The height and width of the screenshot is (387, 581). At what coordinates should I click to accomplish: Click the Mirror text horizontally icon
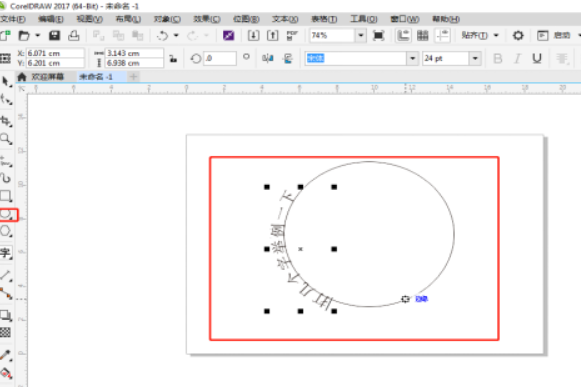(x=268, y=58)
